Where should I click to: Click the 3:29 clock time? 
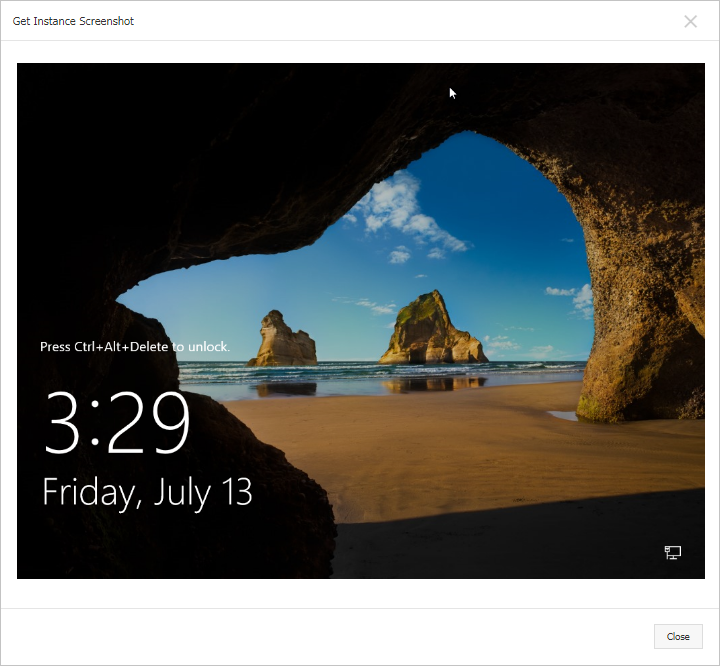pos(117,423)
